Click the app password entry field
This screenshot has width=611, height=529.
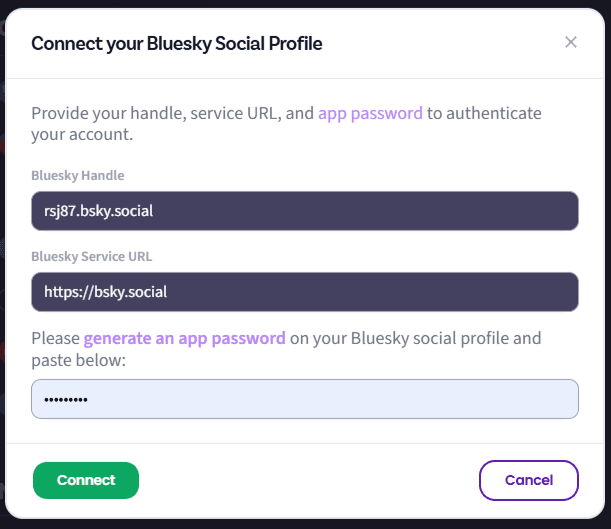coord(305,399)
